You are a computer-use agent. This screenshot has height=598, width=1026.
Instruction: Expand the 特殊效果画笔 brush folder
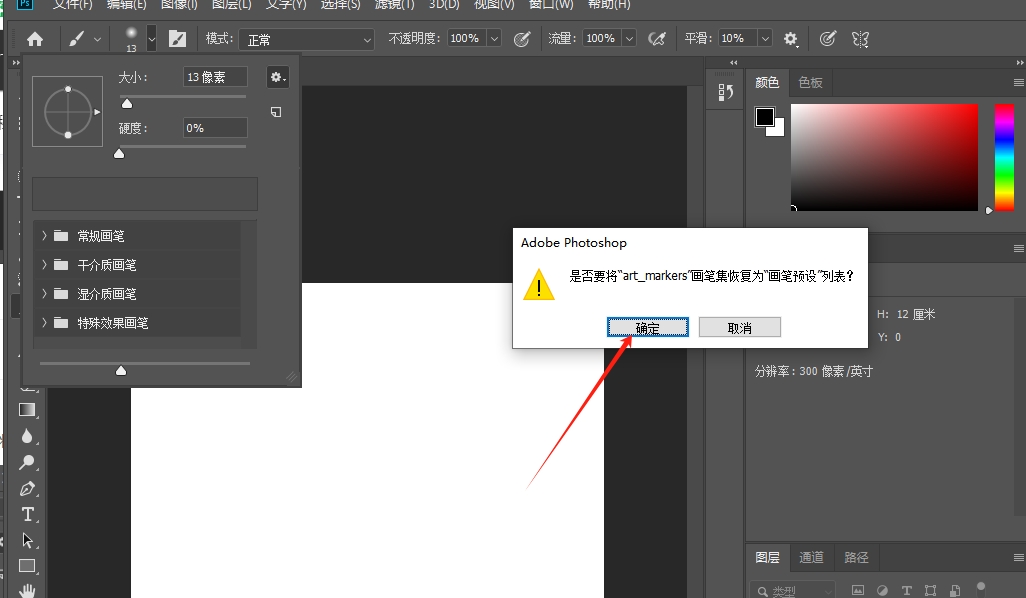point(44,323)
